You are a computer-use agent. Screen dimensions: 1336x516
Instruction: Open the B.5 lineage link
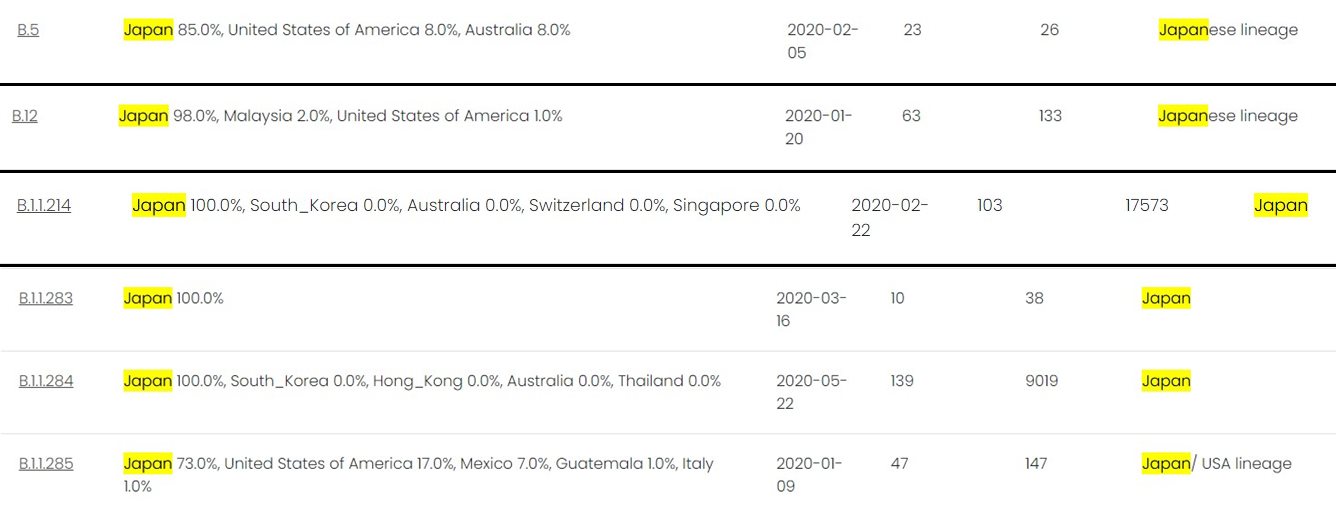pyautogui.click(x=28, y=30)
